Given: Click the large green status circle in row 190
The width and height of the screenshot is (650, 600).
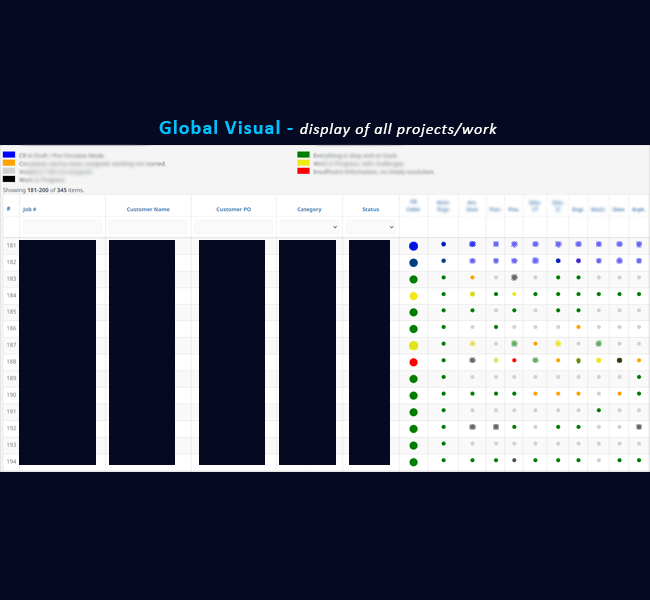Looking at the screenshot, I should click(x=413, y=395).
